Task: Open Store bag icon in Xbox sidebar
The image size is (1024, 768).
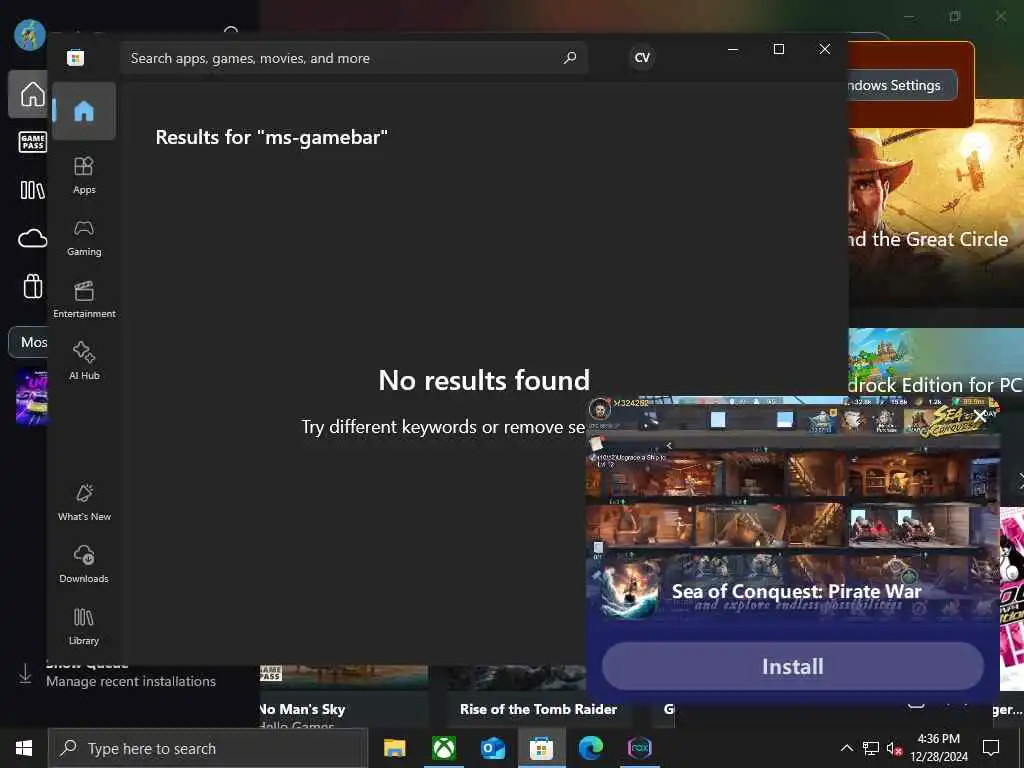Action: [x=33, y=286]
